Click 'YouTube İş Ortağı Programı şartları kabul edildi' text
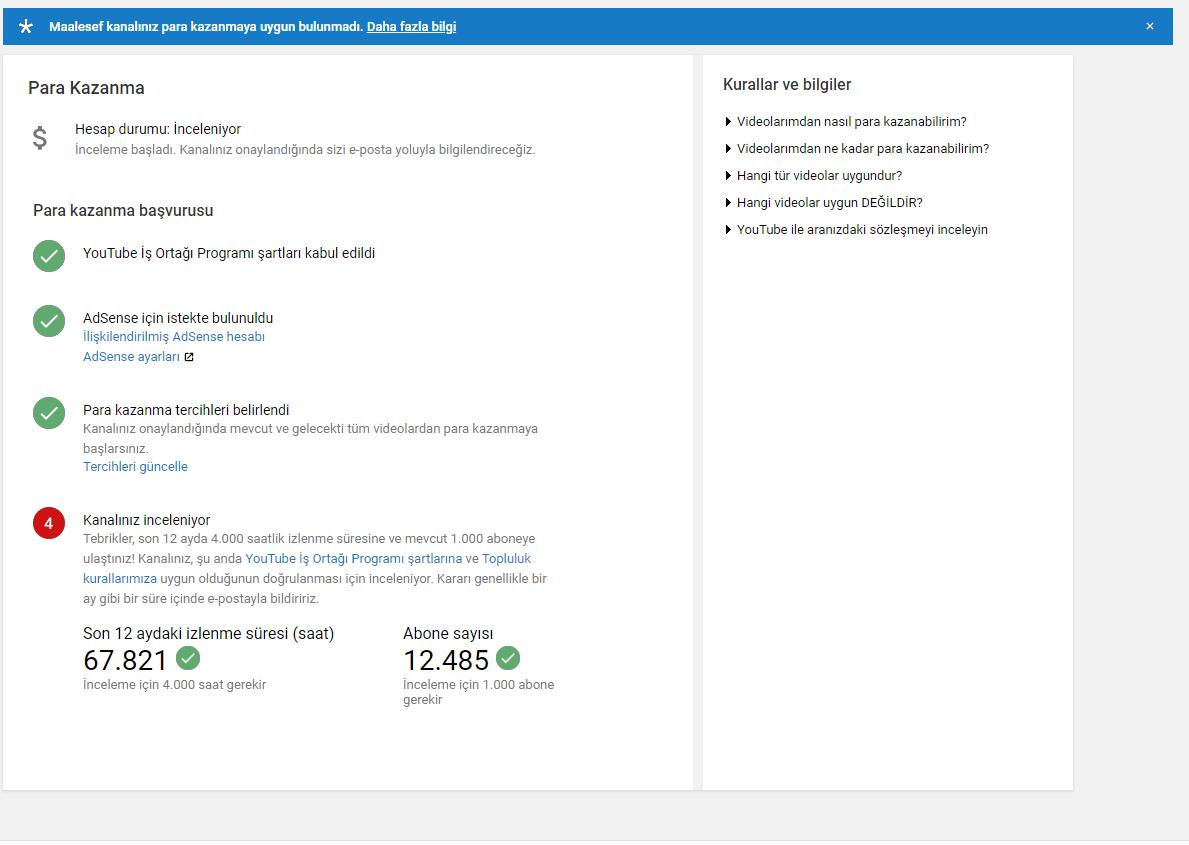Image resolution: width=1189 pixels, height=845 pixels. (x=229, y=253)
